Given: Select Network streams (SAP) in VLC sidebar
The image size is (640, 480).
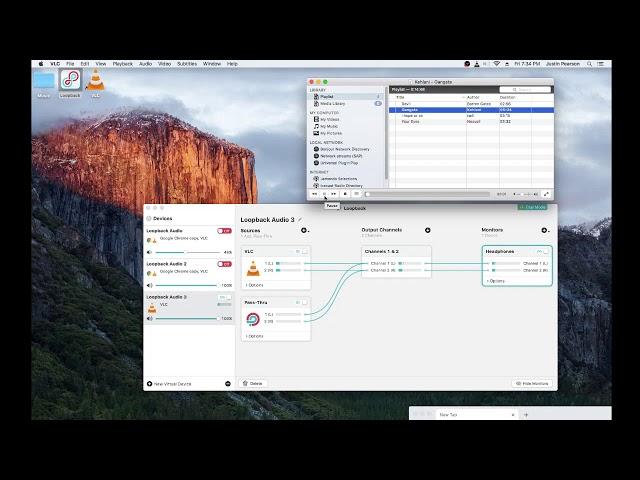Looking at the screenshot, I should [x=338, y=156].
